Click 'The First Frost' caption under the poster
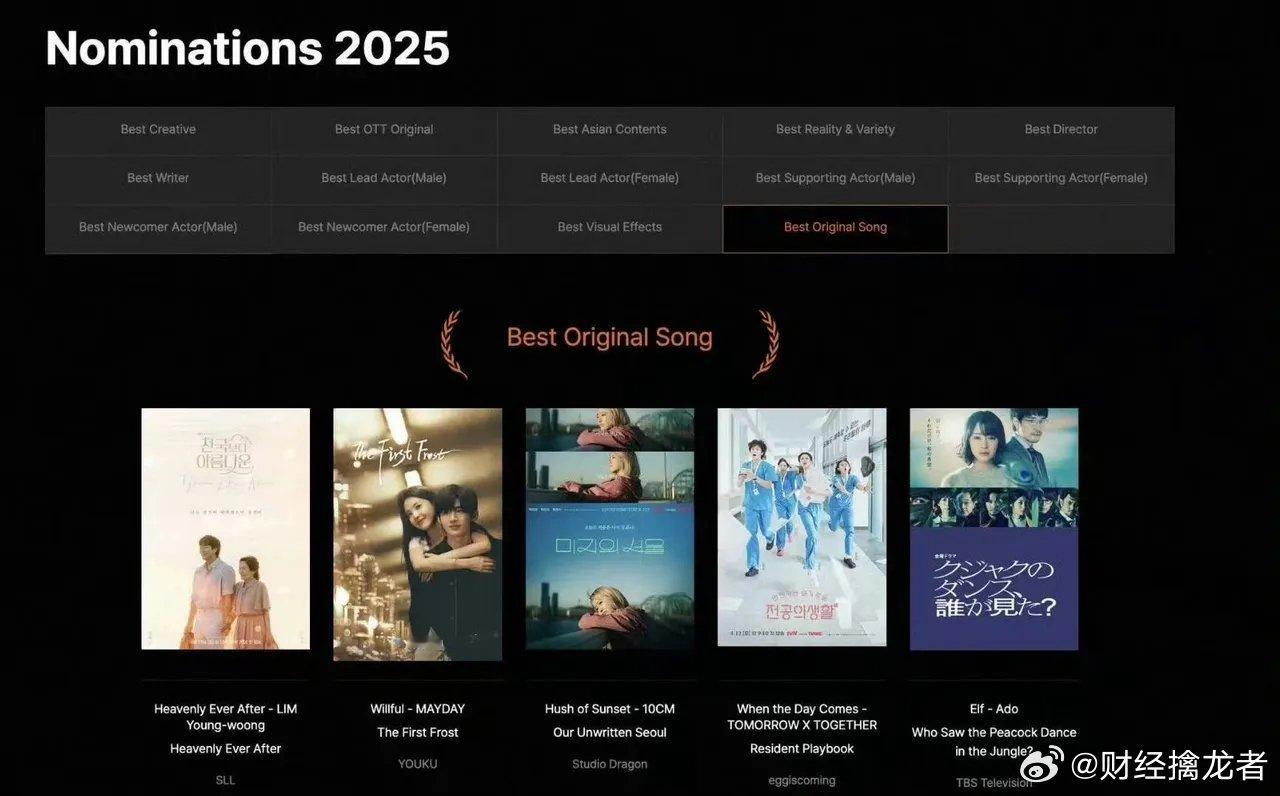The height and width of the screenshot is (796, 1280). (418, 733)
